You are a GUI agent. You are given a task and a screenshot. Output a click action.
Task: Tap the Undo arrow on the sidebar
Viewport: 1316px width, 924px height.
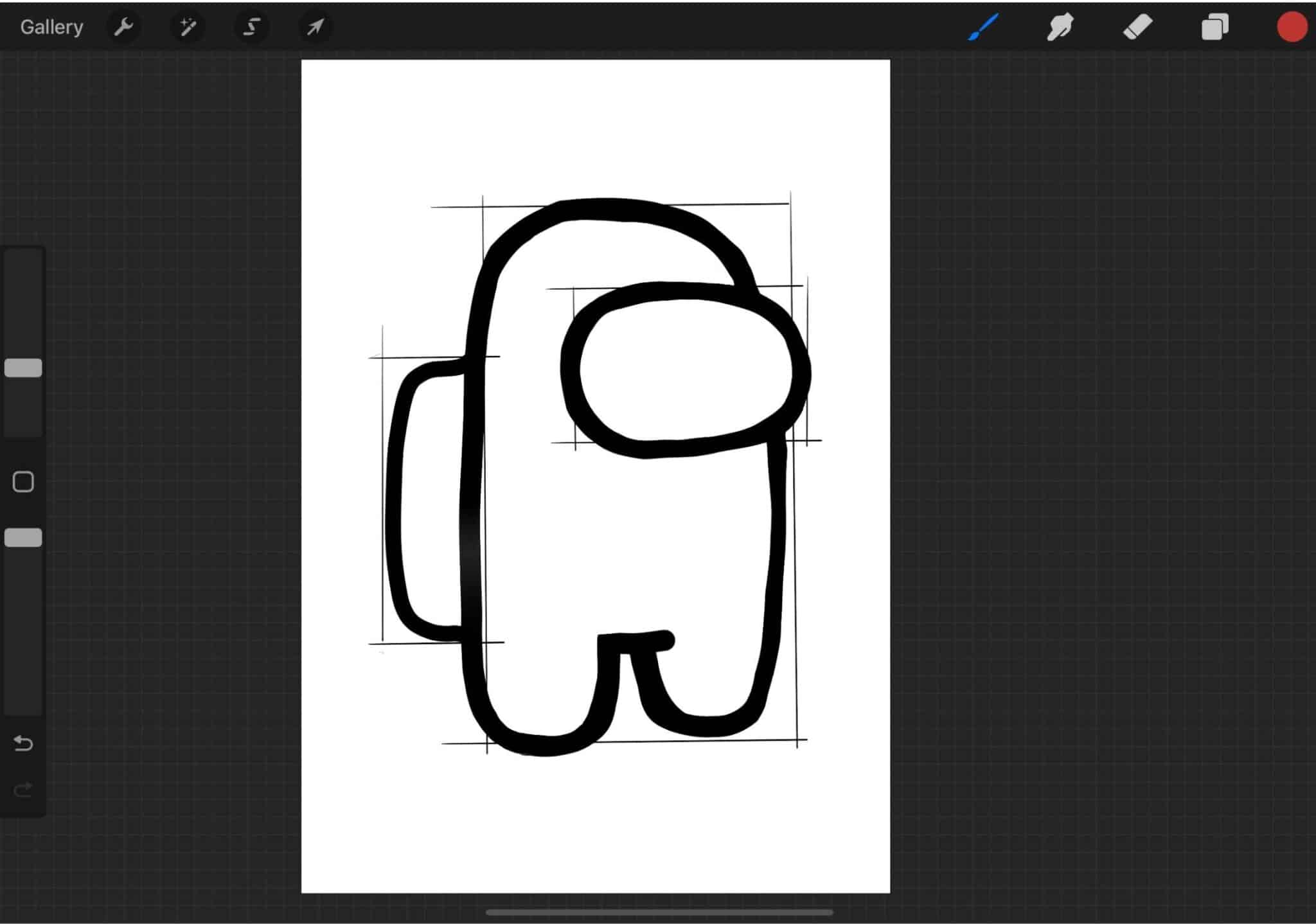23,743
